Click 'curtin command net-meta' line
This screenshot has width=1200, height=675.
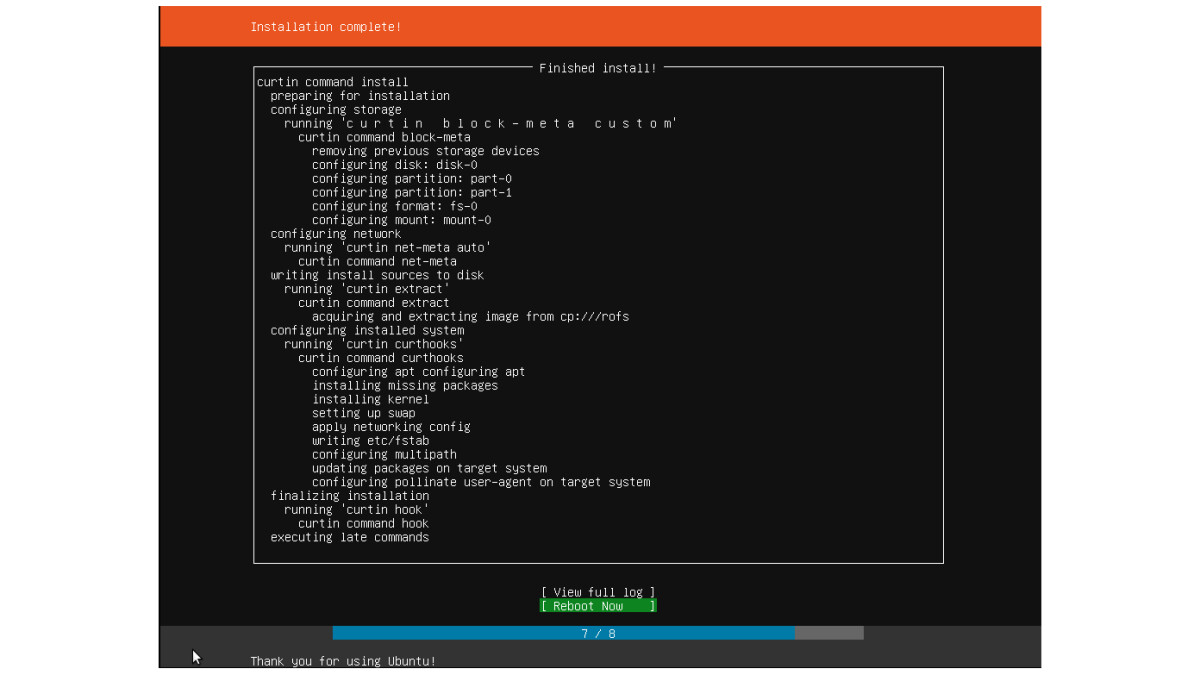tap(377, 262)
